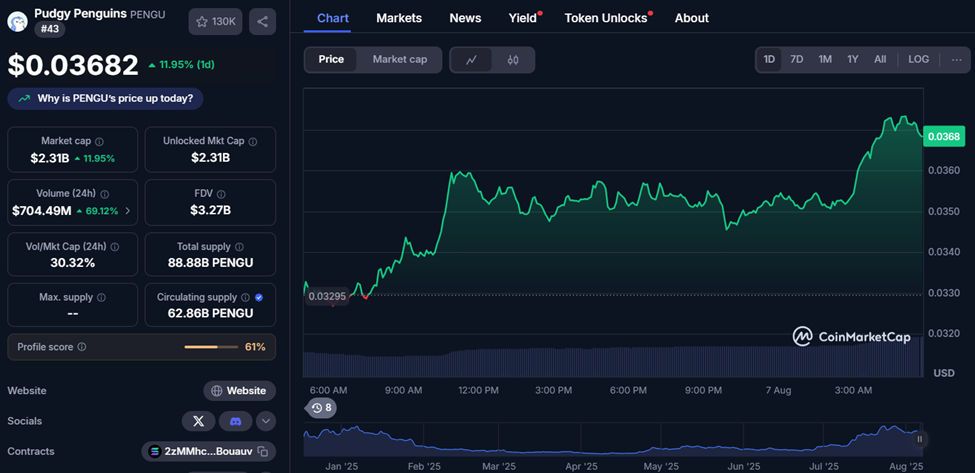Open the project Website link
Image resolution: width=975 pixels, height=473 pixels.
(239, 391)
